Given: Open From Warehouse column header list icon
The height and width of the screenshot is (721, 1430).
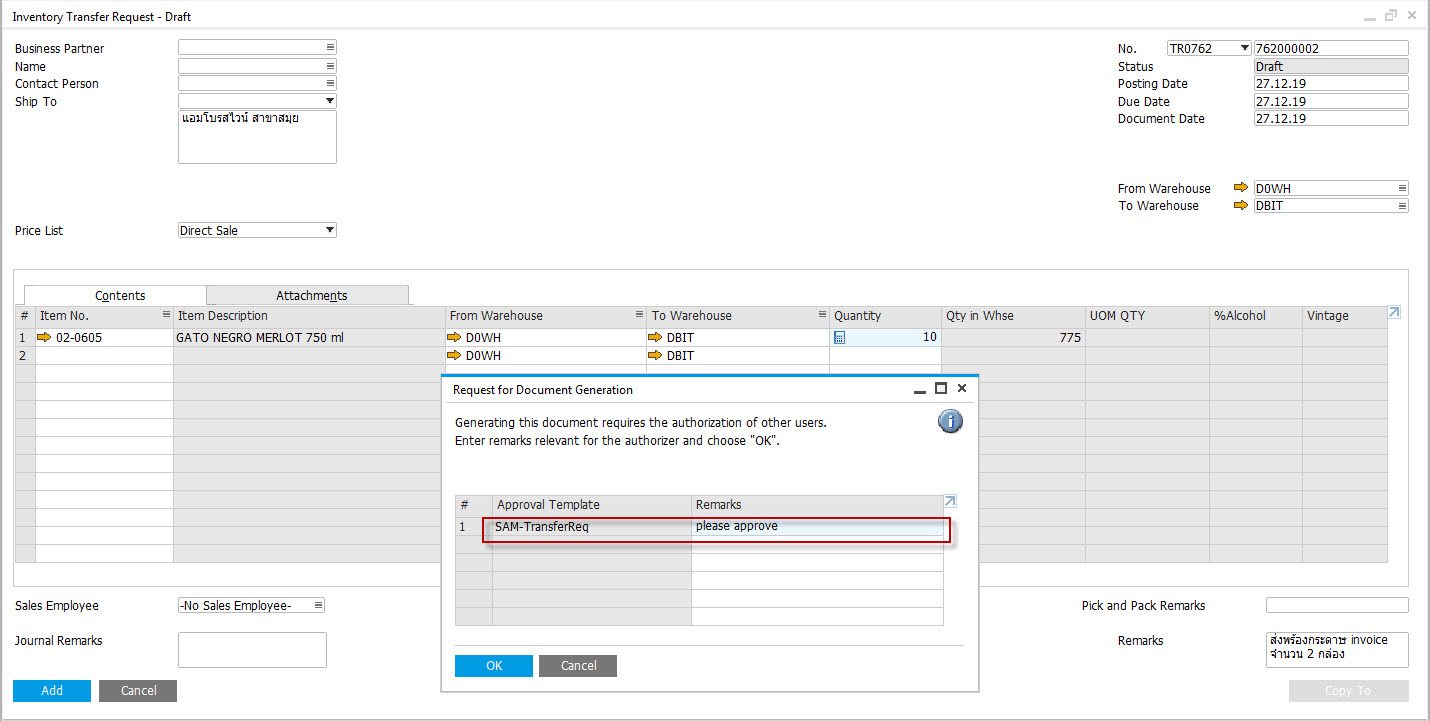Looking at the screenshot, I should [638, 315].
